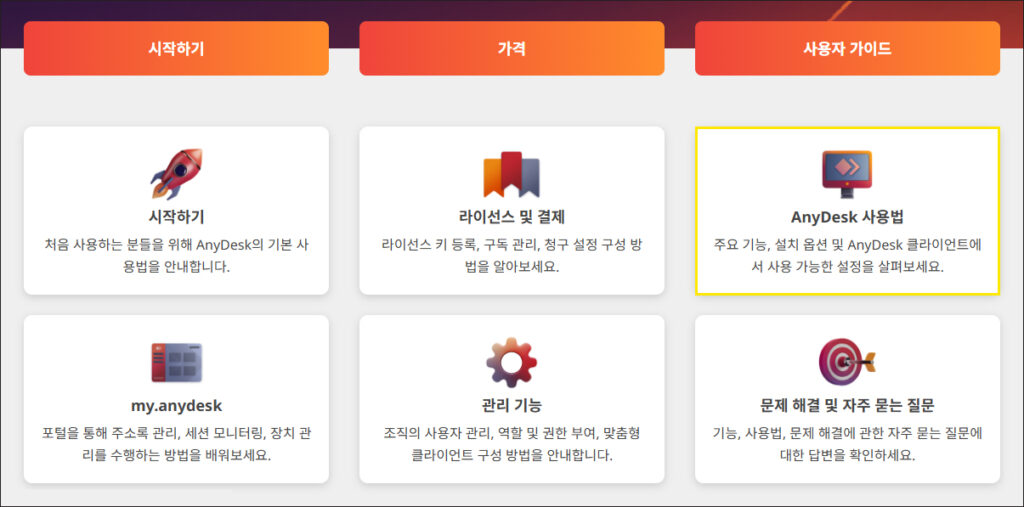Go to the 관리 기능 heading
This screenshot has height=507, width=1024.
coord(511,405)
